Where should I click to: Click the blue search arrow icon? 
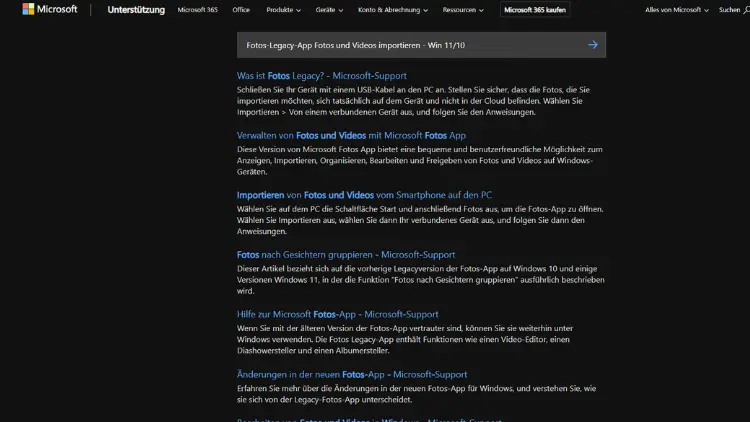point(592,45)
